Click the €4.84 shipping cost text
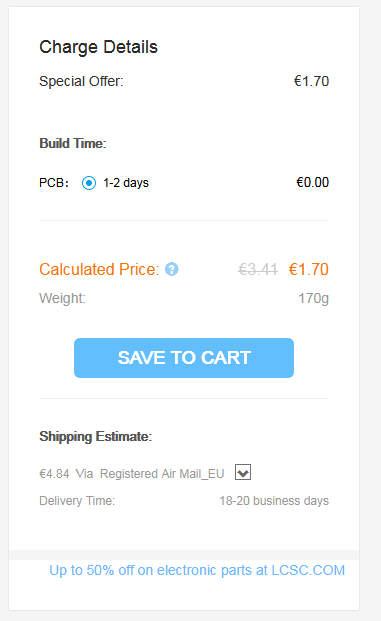 point(54,474)
